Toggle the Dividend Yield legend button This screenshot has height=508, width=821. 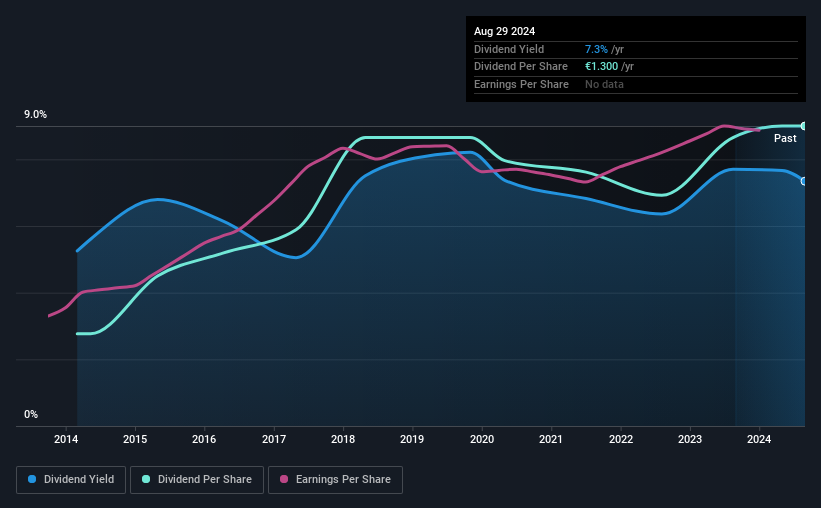tap(71, 480)
